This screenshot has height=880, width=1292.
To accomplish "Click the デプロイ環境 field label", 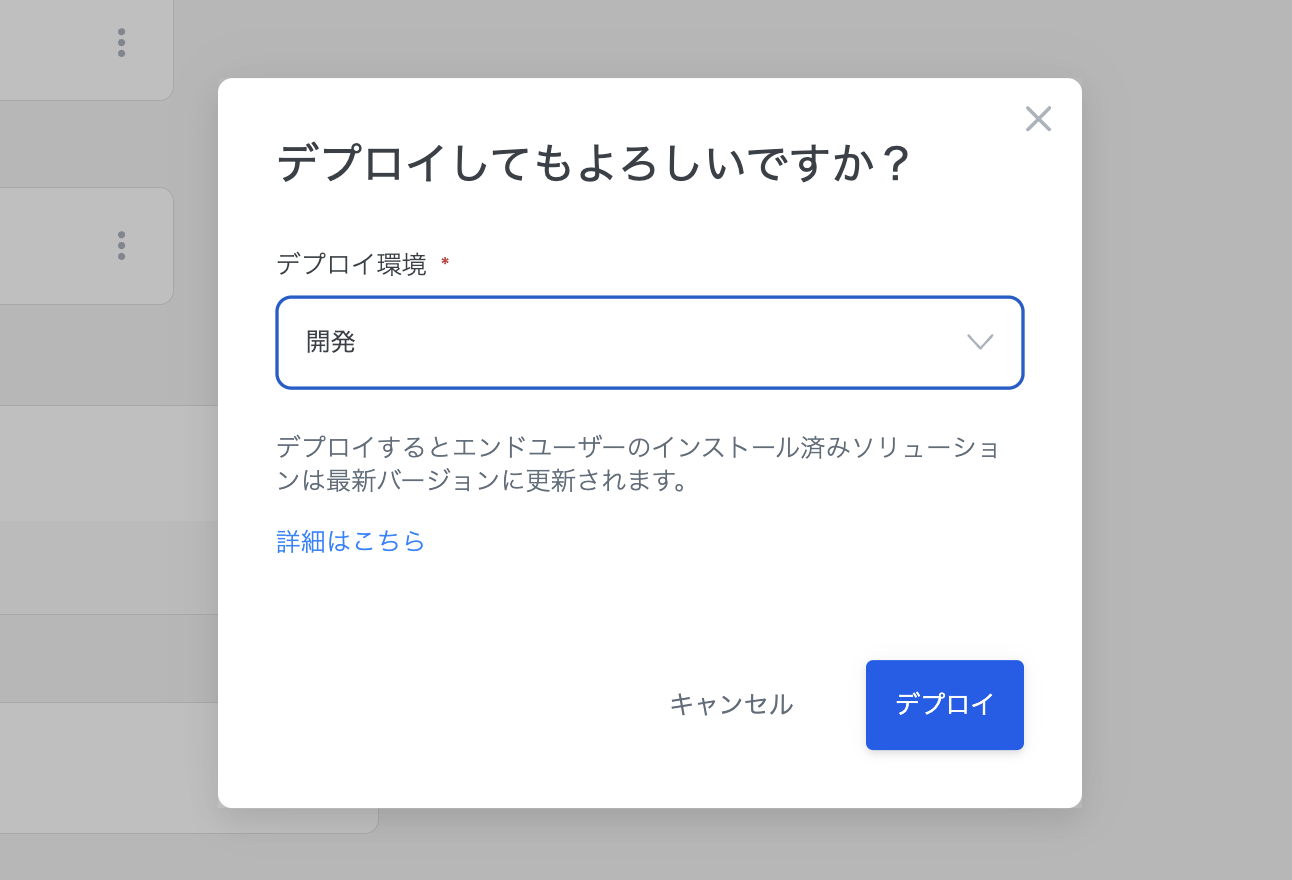I will (351, 264).
